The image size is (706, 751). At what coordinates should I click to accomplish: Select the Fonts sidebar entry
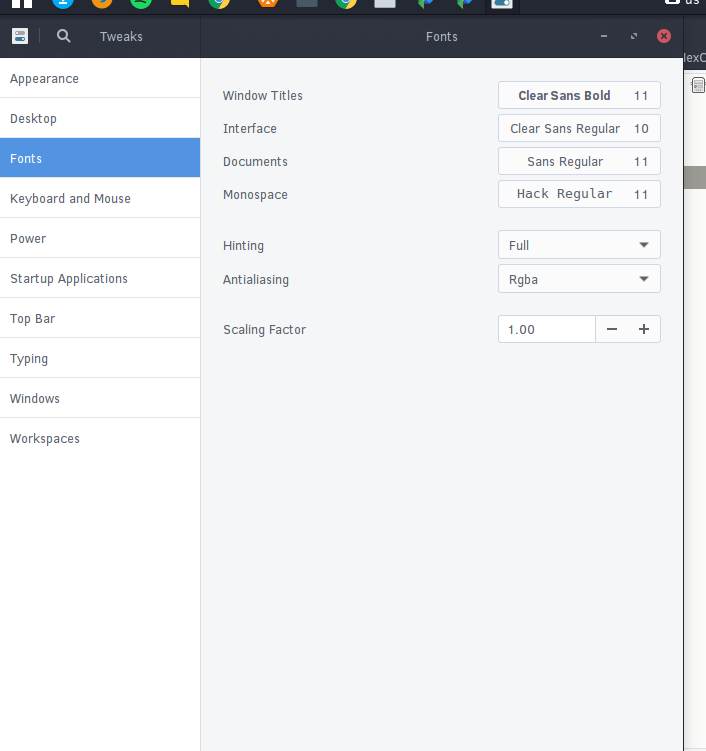click(100, 158)
